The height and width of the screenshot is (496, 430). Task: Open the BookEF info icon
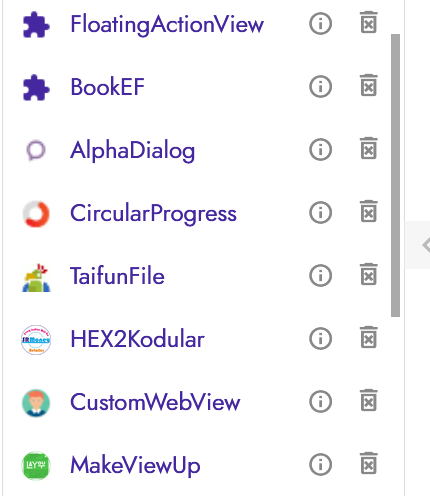320,87
